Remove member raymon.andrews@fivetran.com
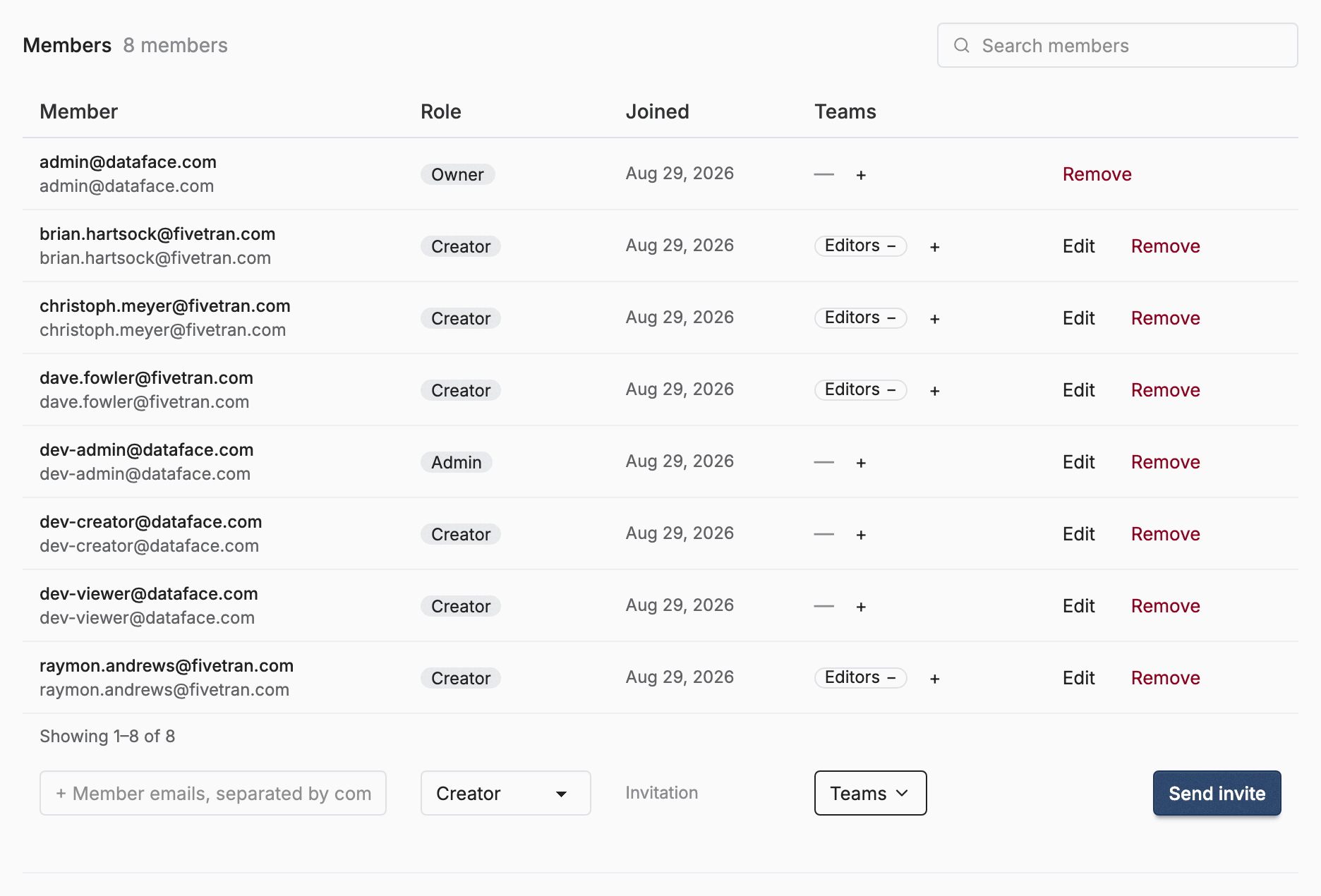This screenshot has height=896, width=1321. [x=1165, y=678]
